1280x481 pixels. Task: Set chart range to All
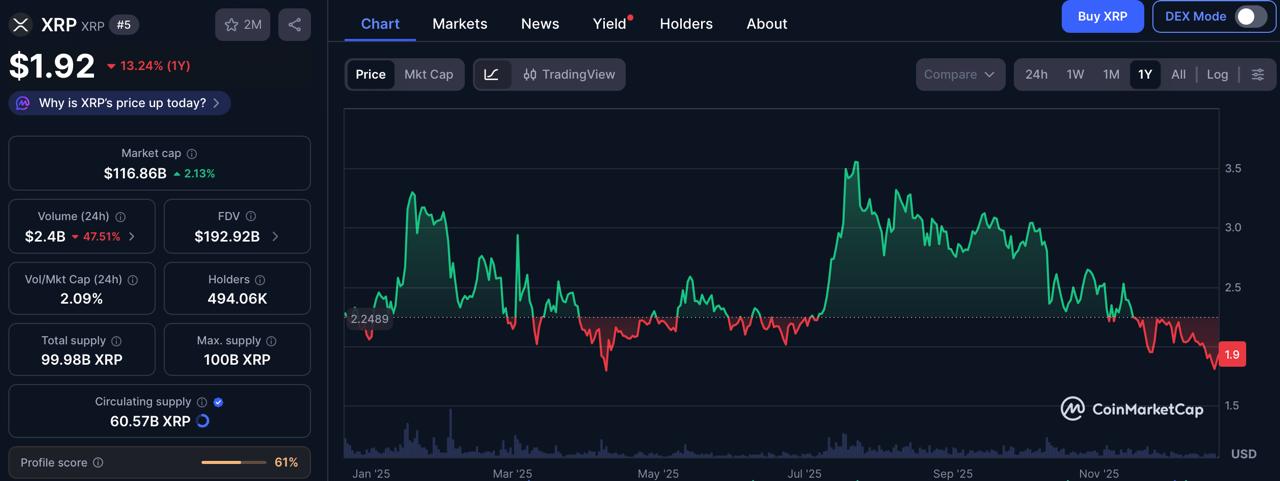(x=1179, y=75)
